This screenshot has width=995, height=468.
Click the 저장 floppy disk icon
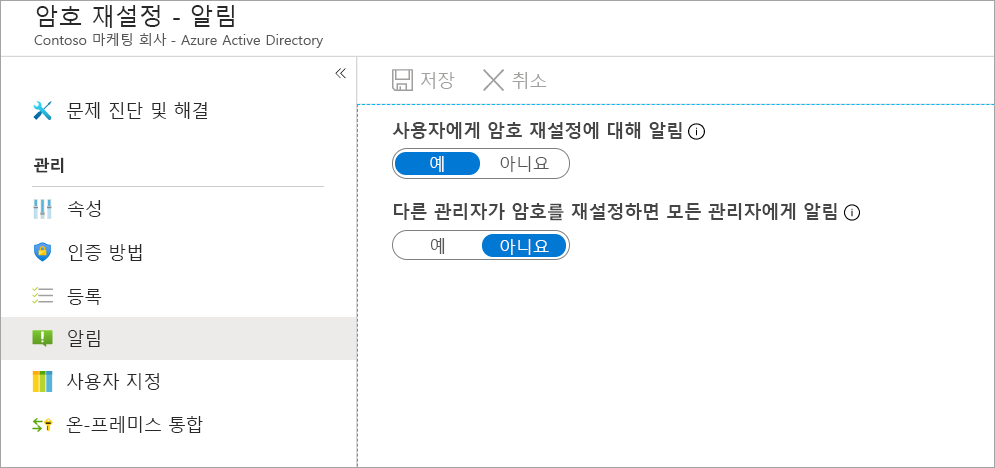402,80
